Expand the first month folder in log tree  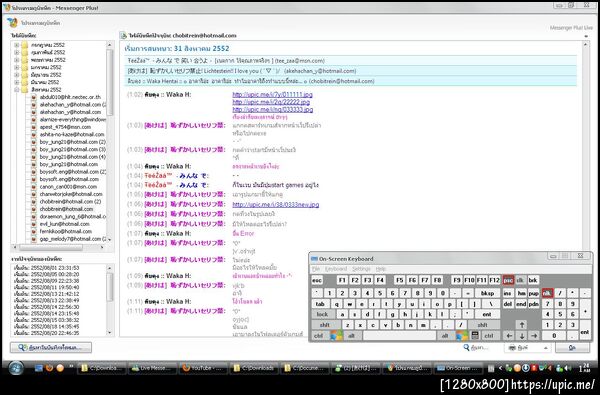[x=16, y=45]
